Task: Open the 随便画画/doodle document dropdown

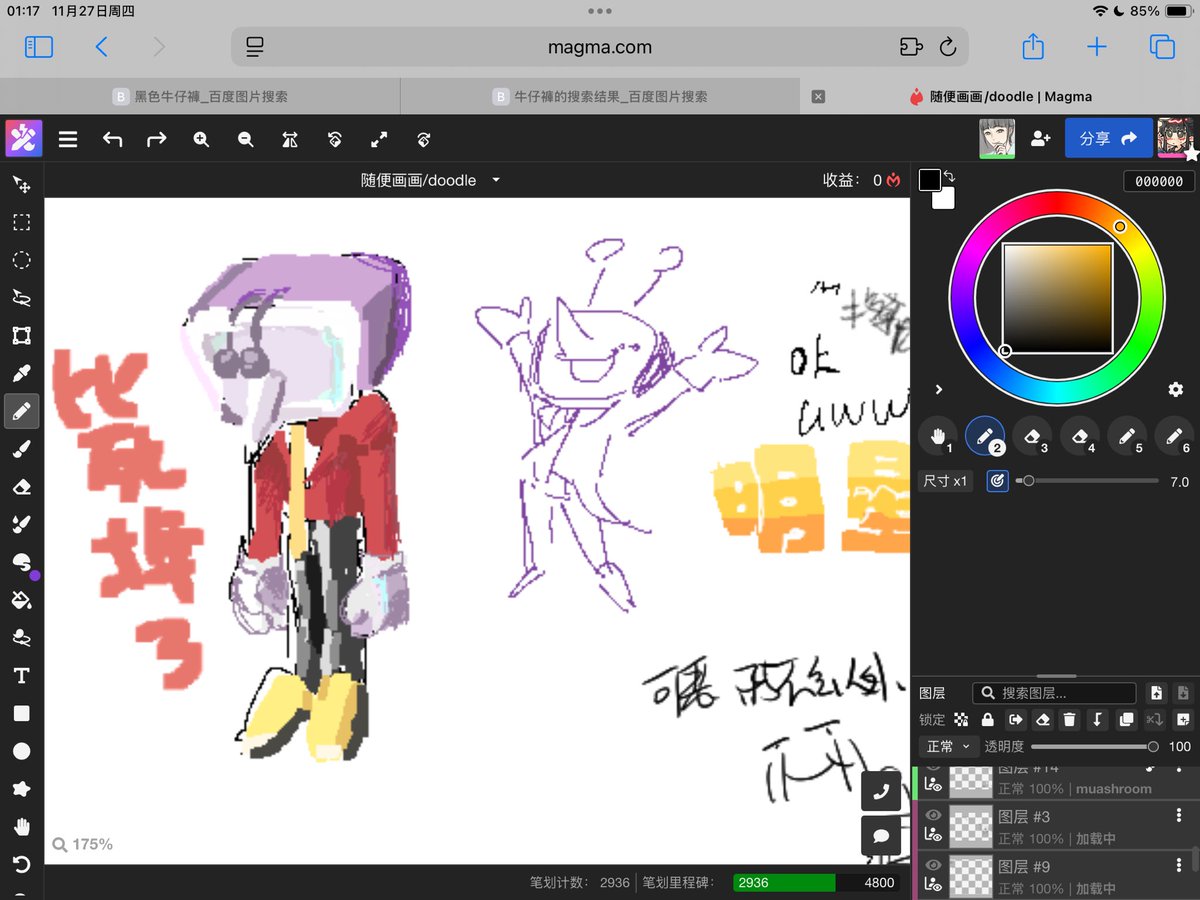Action: pyautogui.click(x=431, y=180)
